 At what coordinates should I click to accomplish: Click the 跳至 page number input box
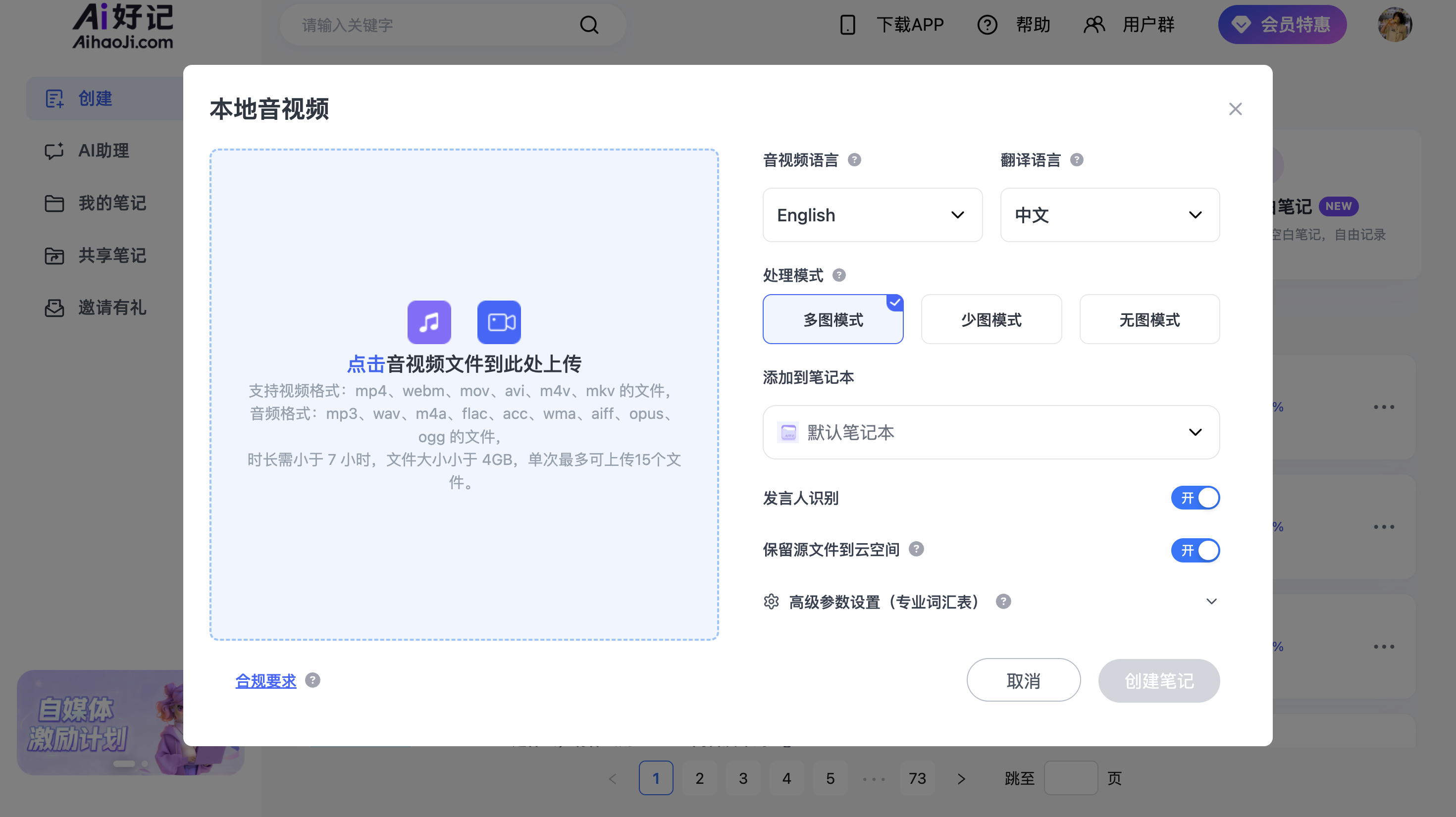(1071, 778)
